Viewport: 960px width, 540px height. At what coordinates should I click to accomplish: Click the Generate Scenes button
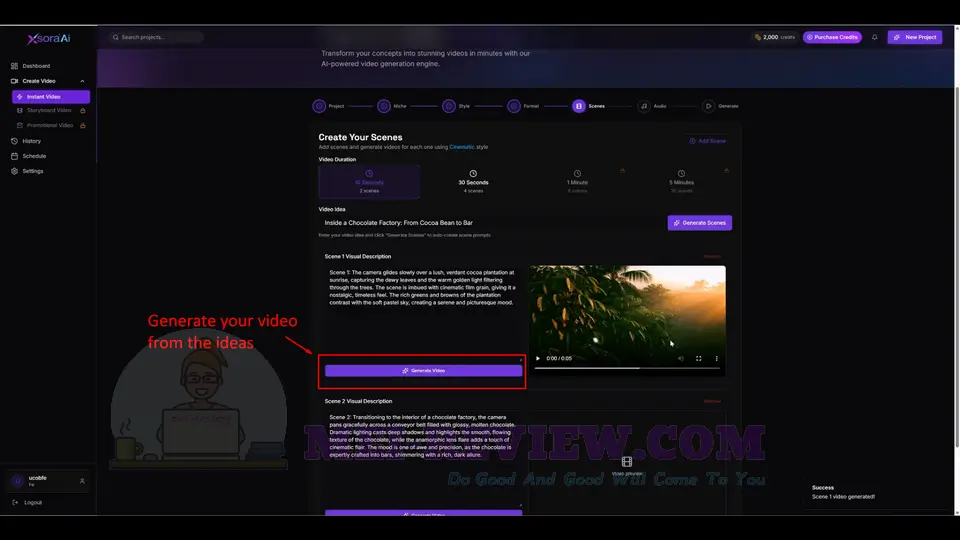700,223
